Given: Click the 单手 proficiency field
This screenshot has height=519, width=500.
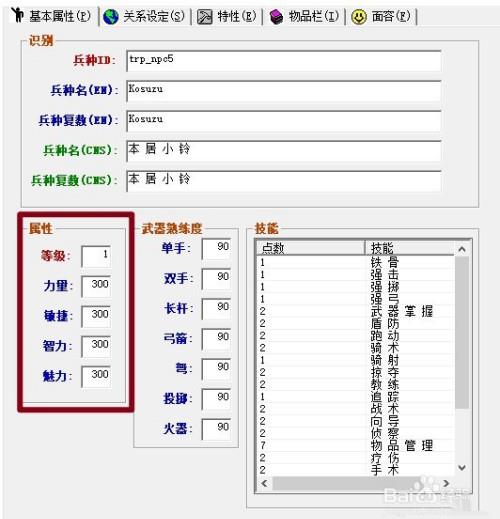Looking at the screenshot, I should 216,249.
